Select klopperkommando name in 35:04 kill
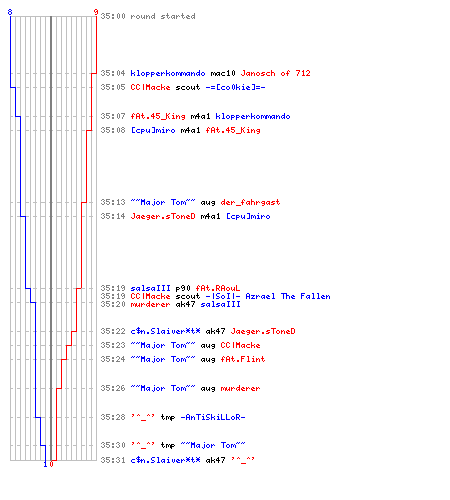Viewport: 450px width, 500px height. tap(168, 73)
